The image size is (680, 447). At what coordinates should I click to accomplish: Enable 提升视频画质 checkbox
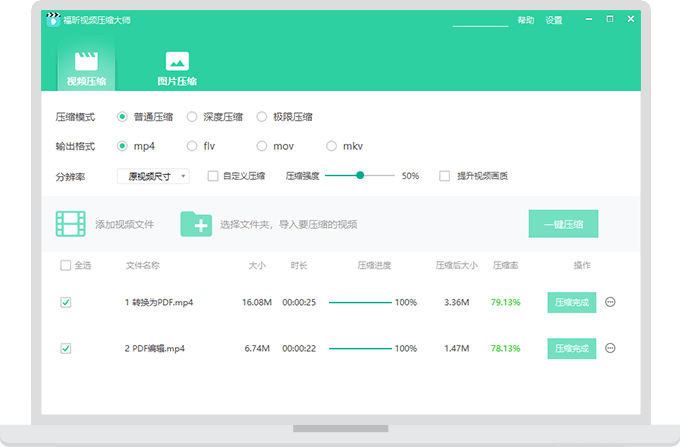point(445,176)
